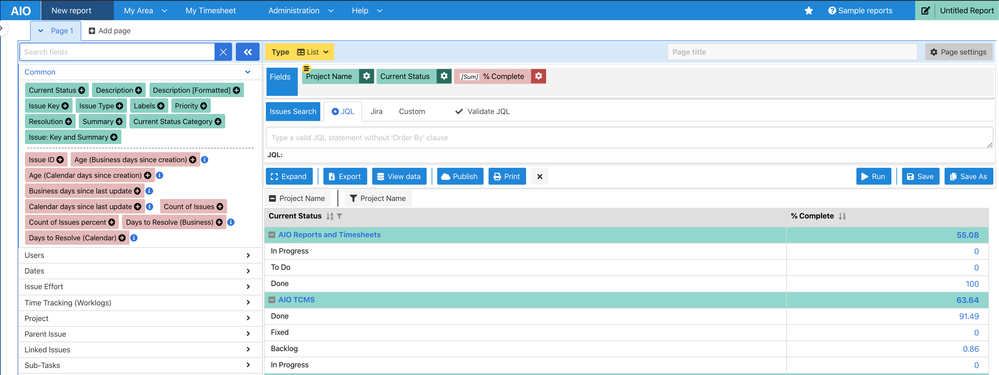Add the Description field via plus icon
Screen dimensions: 999x375
(139, 90)
